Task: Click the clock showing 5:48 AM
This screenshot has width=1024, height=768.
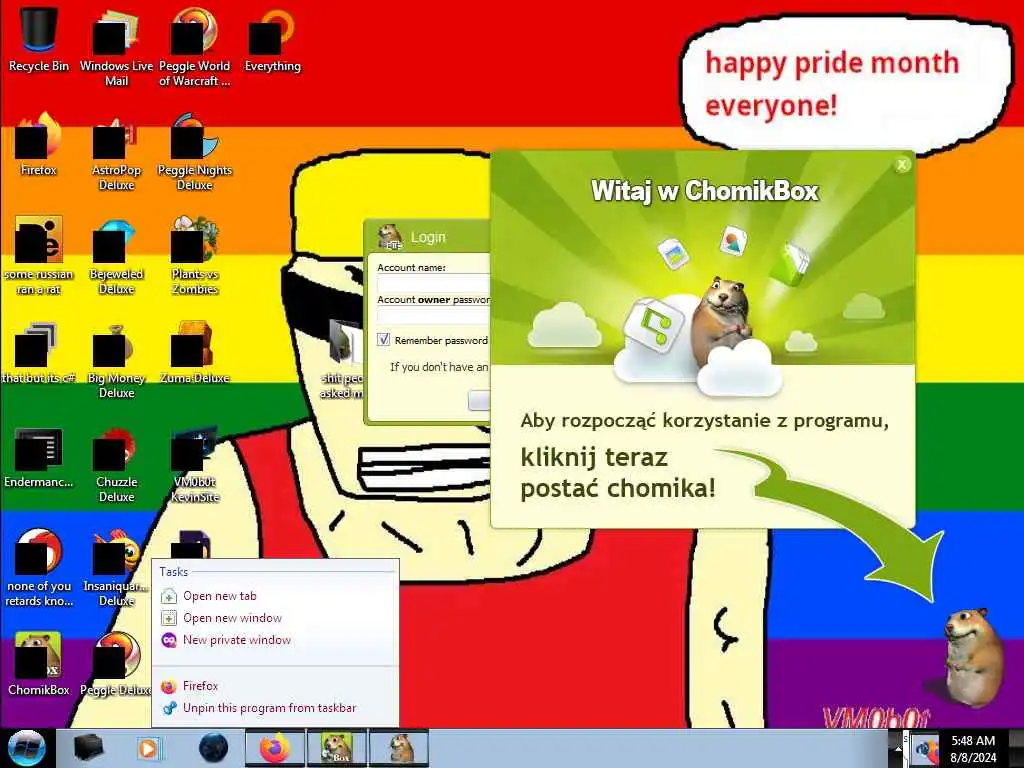Action: [973, 741]
